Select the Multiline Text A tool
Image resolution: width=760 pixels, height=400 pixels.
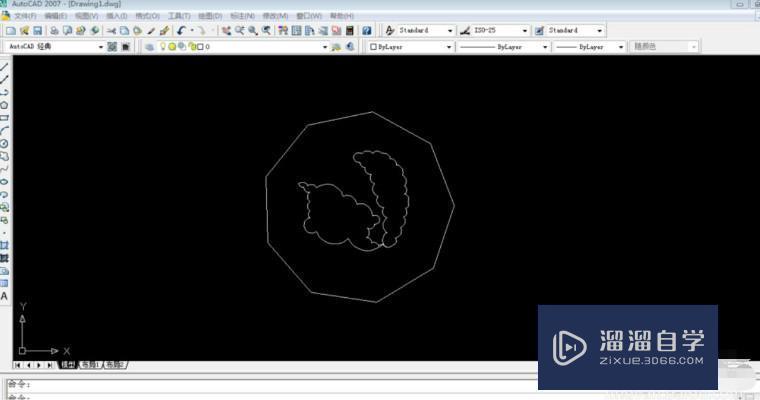(4, 296)
